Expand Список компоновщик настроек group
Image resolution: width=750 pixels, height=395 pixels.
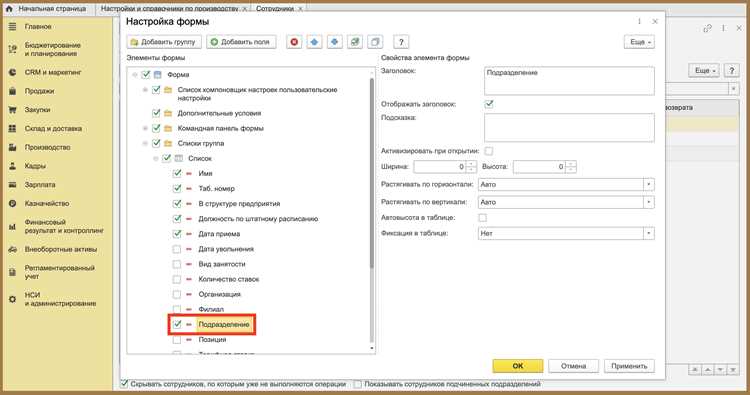145,90
